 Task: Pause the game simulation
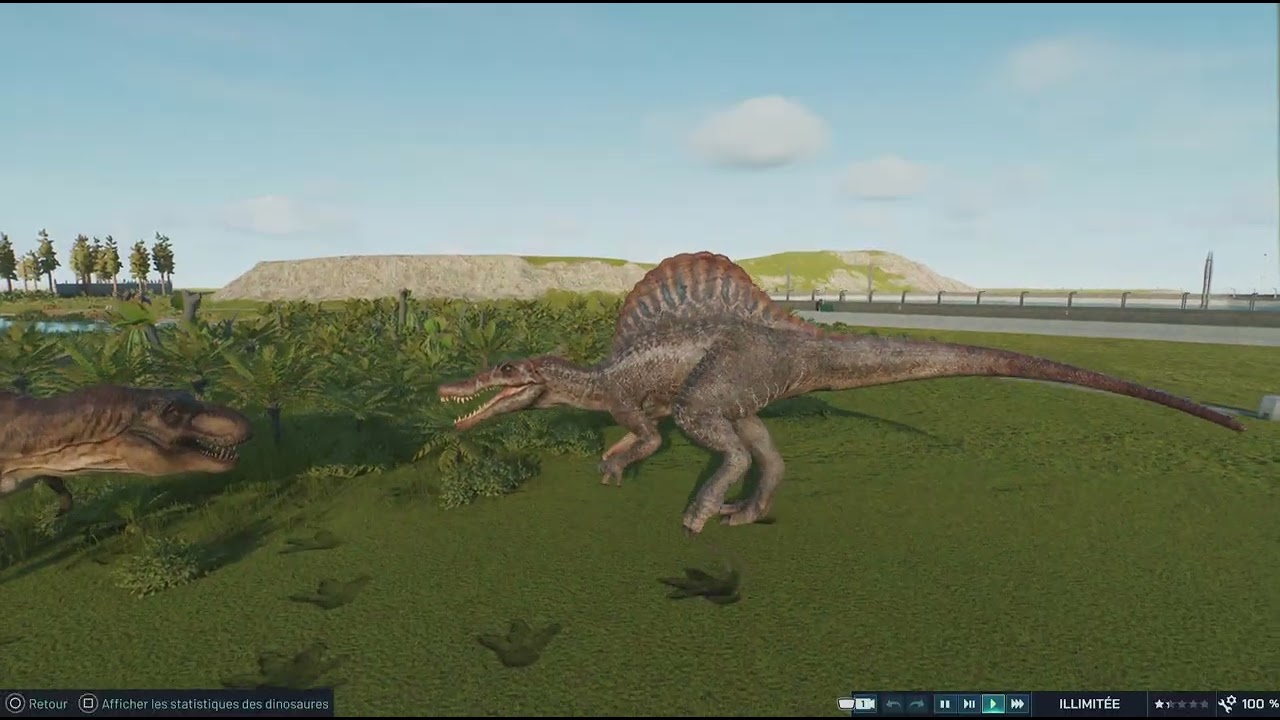click(x=944, y=704)
